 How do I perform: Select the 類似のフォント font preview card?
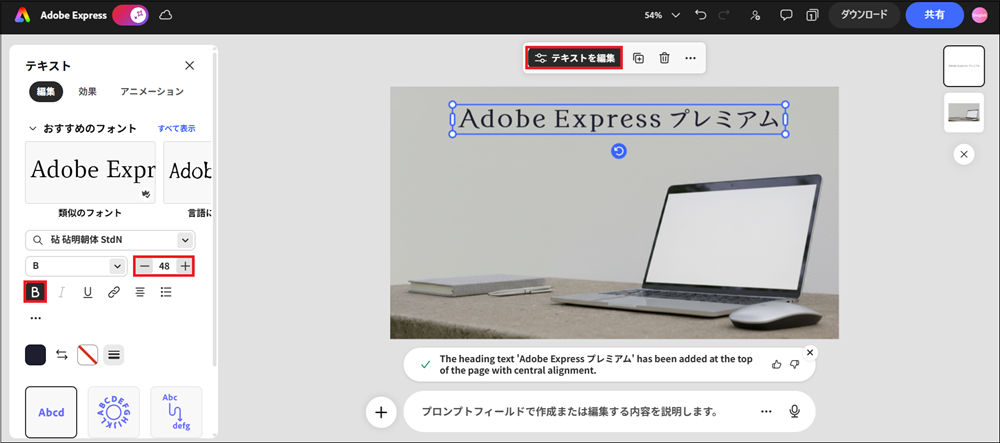[x=90, y=172]
